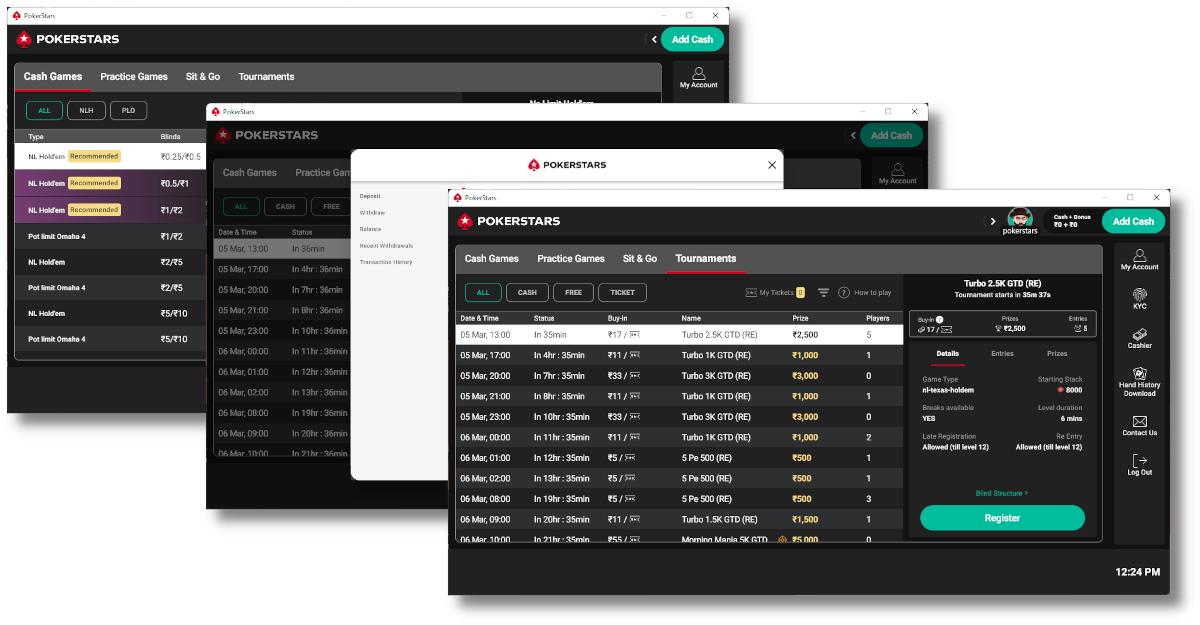Open Hand History Download
The image size is (1200, 625).
pyautogui.click(x=1139, y=374)
